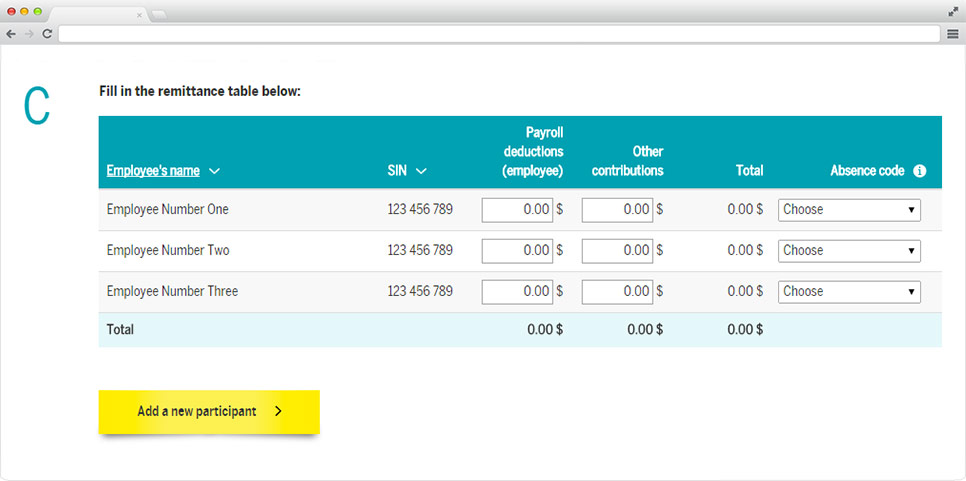966x481 pixels.
Task: Click the Other contributions column header
Action: click(x=628, y=161)
